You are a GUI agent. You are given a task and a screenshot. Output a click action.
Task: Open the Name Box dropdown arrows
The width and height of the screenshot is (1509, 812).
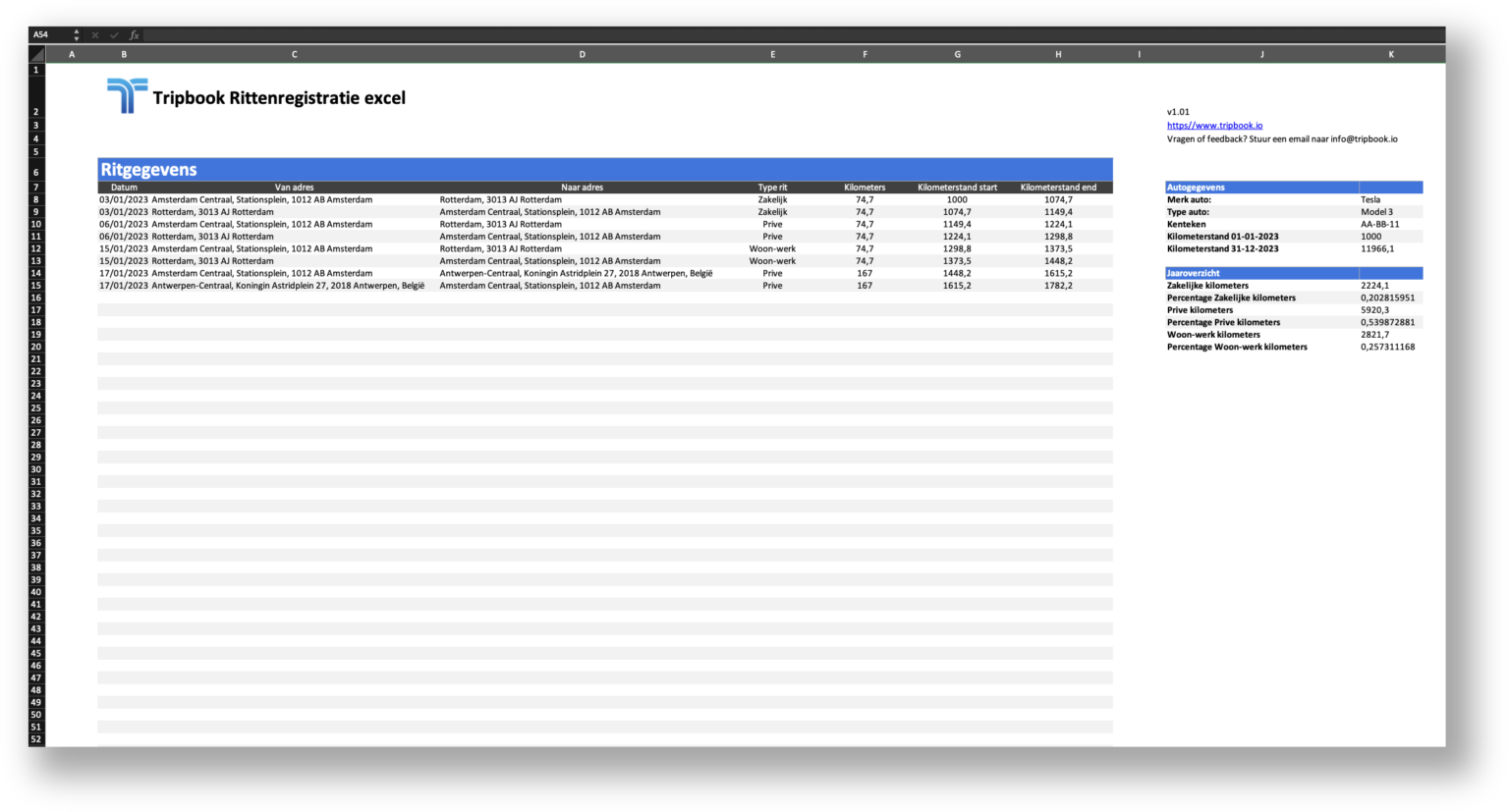click(77, 35)
